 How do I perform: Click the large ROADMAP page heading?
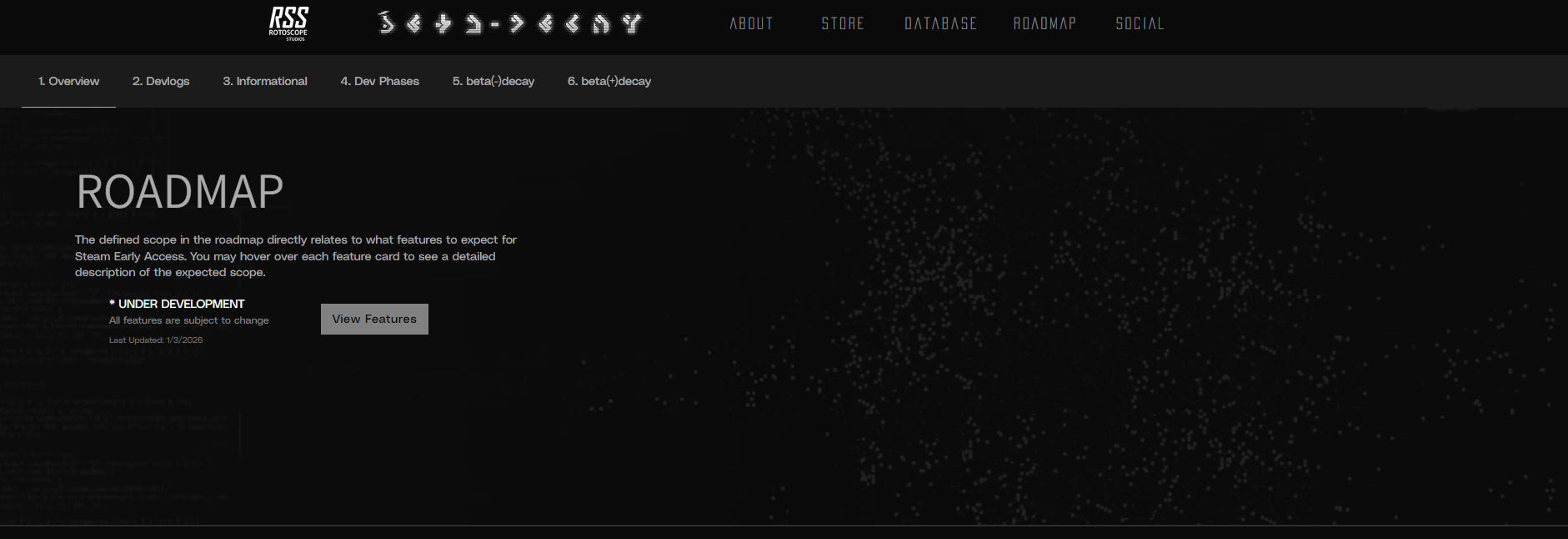[x=180, y=192]
